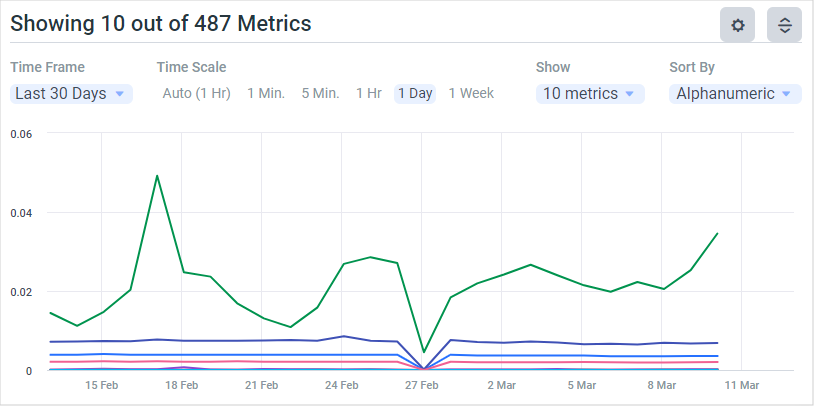Screen dimensions: 814x406
Task: Click the '0.06' y-axis value
Action: click(x=21, y=134)
